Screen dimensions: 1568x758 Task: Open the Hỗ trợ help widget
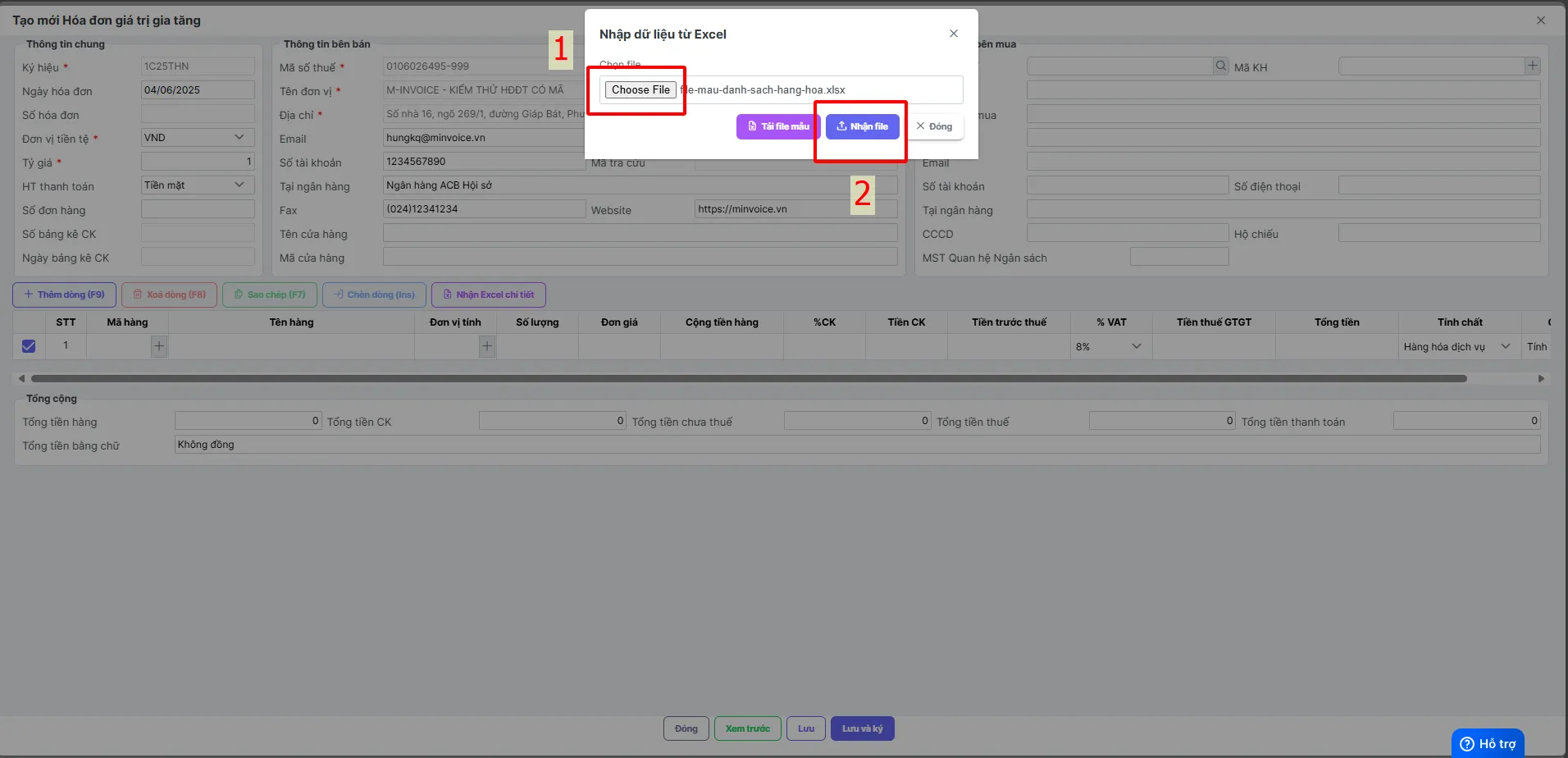(1488, 743)
